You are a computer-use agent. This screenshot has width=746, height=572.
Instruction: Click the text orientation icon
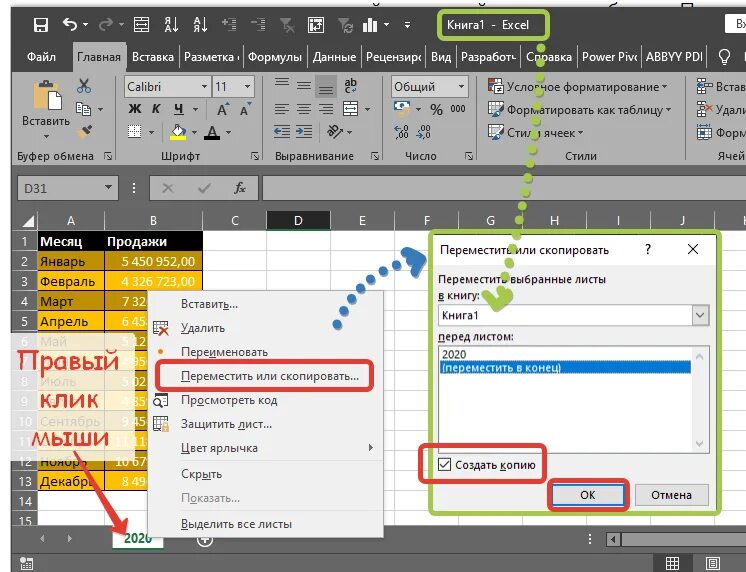[x=335, y=131]
